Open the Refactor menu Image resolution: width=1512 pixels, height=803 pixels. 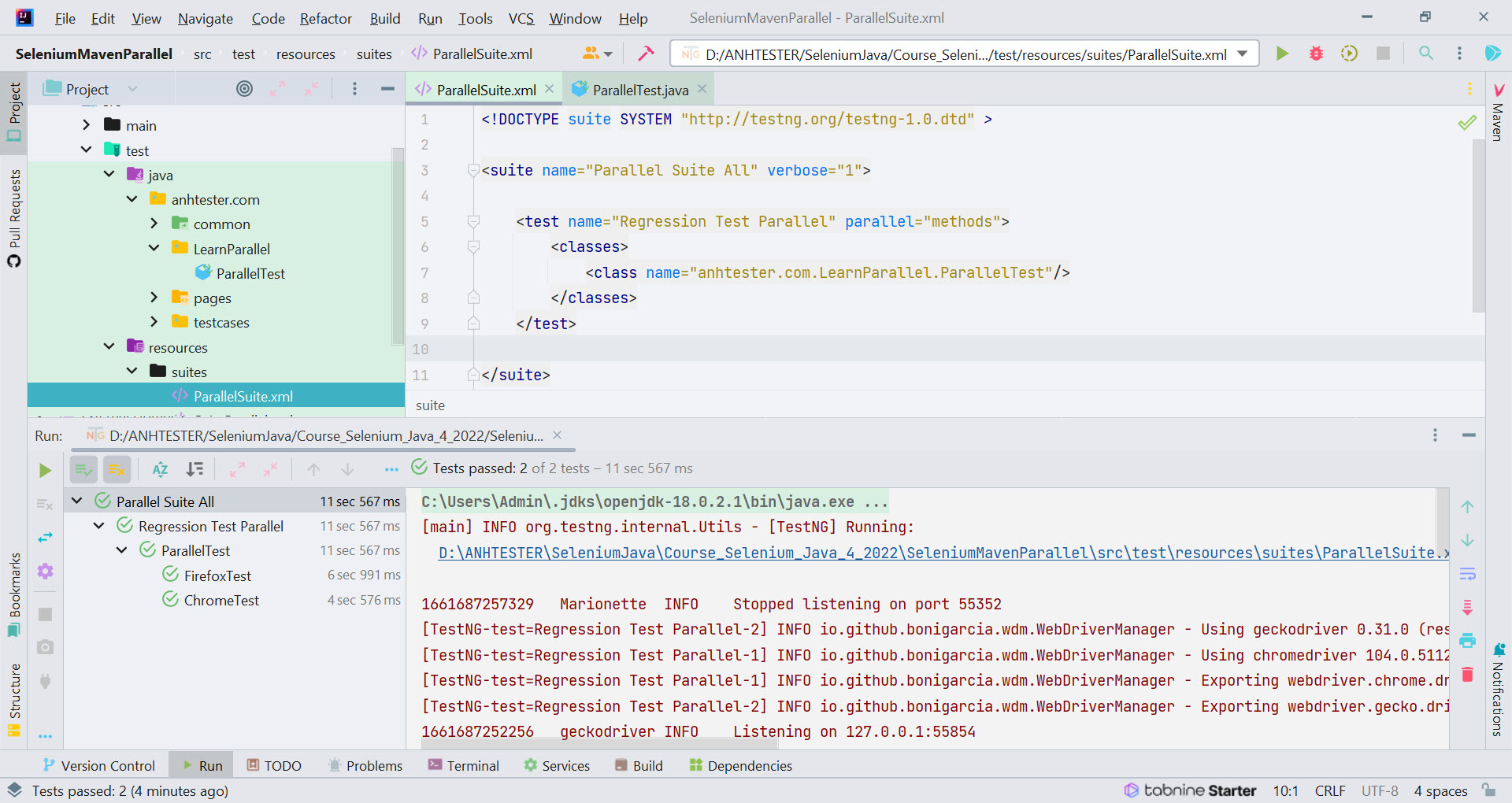(326, 18)
